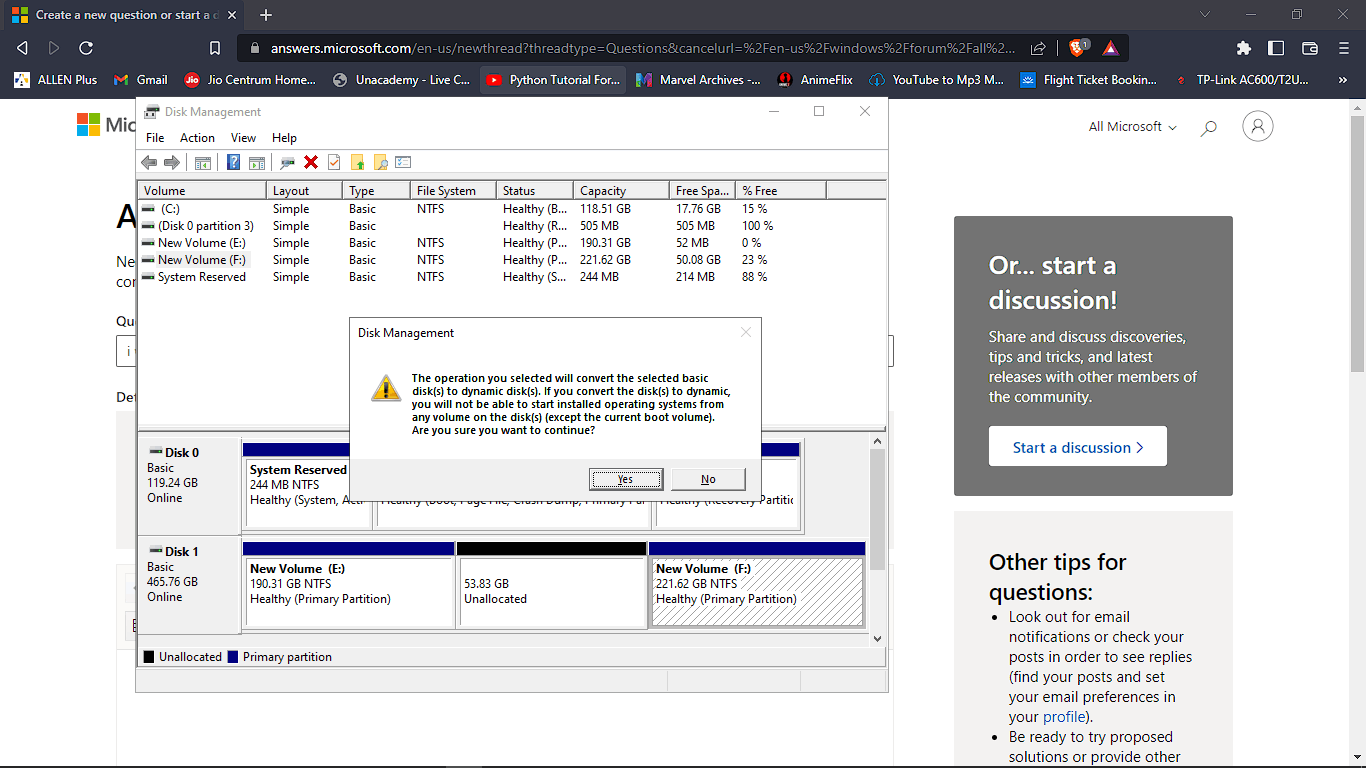Confirm conversion by clicking Yes
Image resolution: width=1366 pixels, height=768 pixels.
point(625,479)
